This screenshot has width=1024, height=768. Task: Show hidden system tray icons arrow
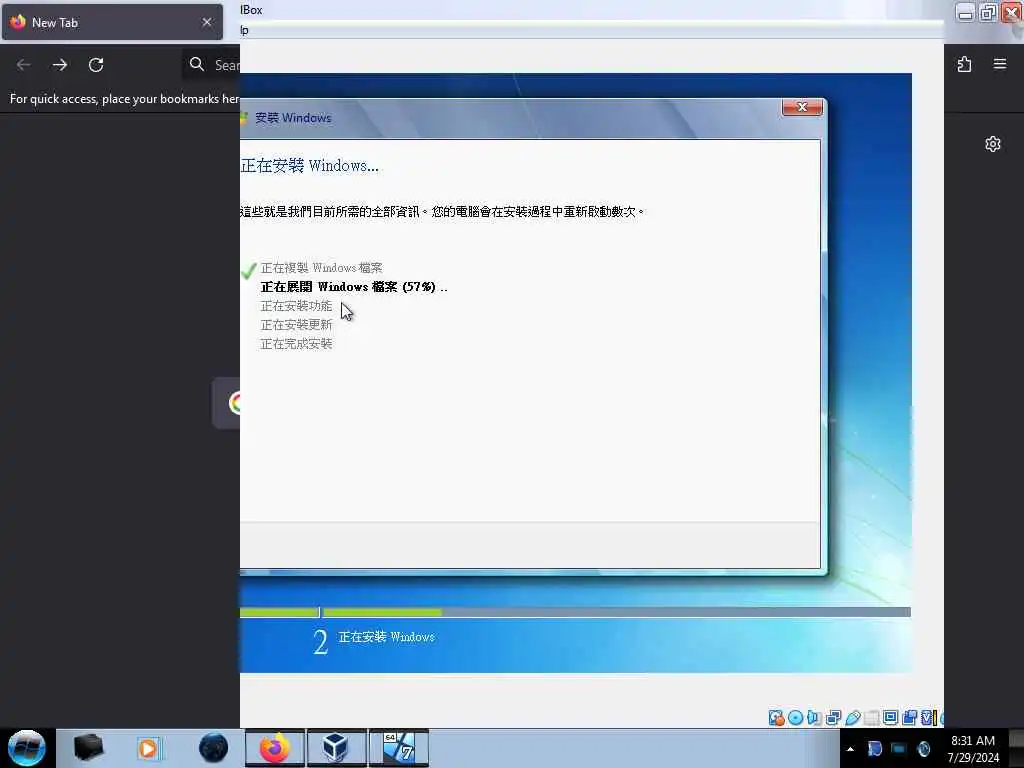pyautogui.click(x=850, y=748)
